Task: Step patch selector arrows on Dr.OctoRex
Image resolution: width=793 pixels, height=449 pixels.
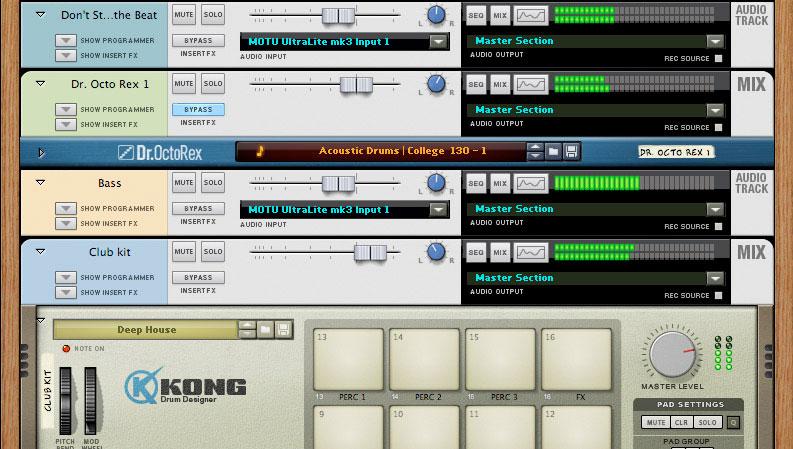Action: [x=535, y=151]
